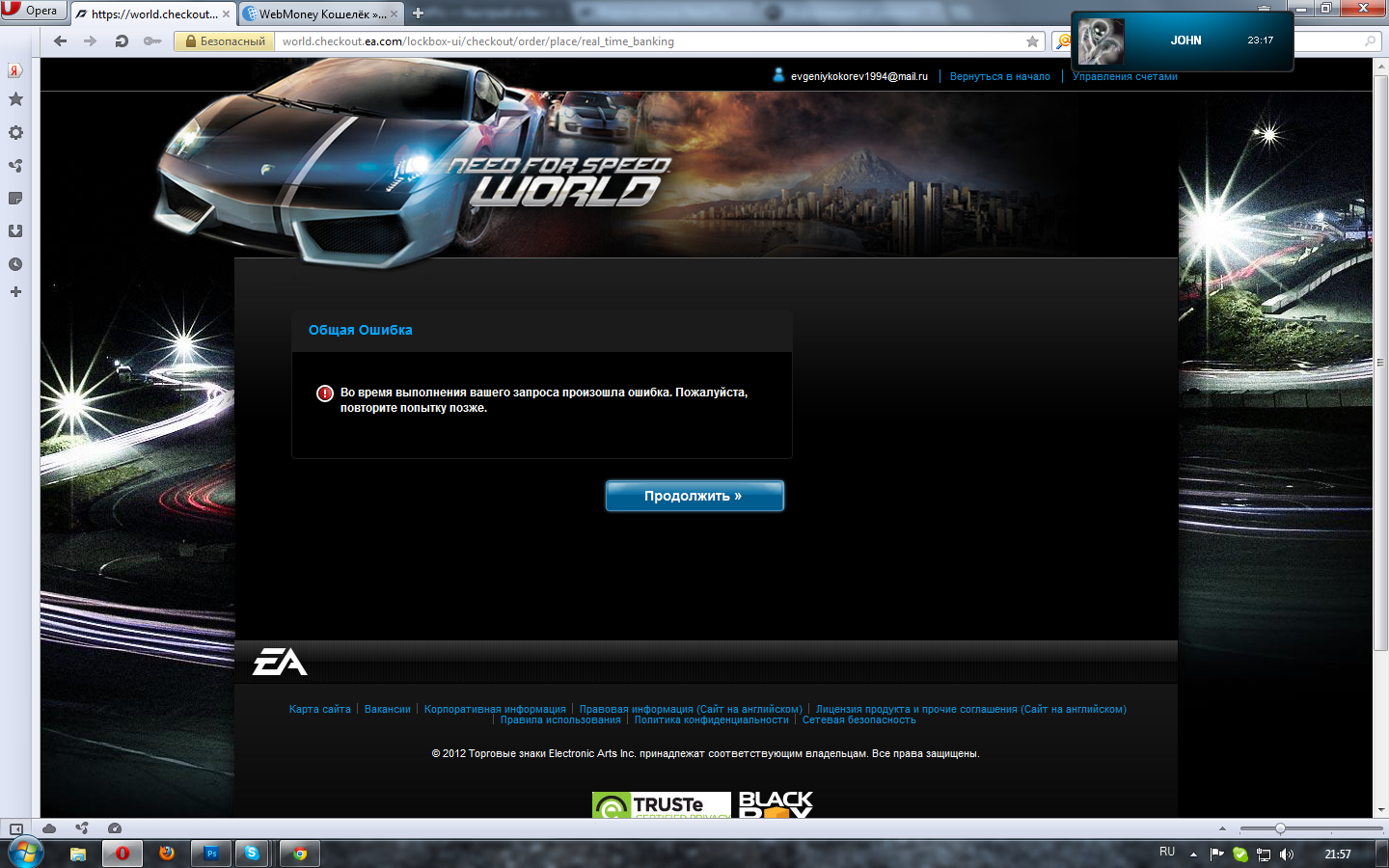The width and height of the screenshot is (1389, 868).
Task: Open the view options arrow near zoom slider
Action: 1222,828
